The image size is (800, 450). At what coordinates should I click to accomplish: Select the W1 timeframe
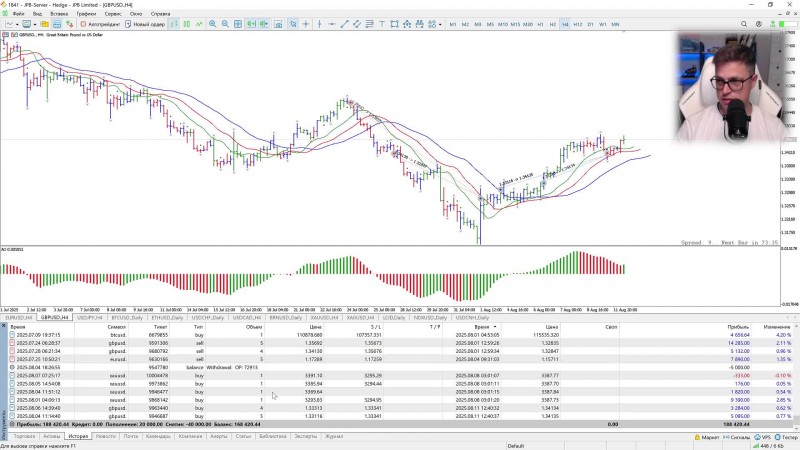click(x=603, y=24)
